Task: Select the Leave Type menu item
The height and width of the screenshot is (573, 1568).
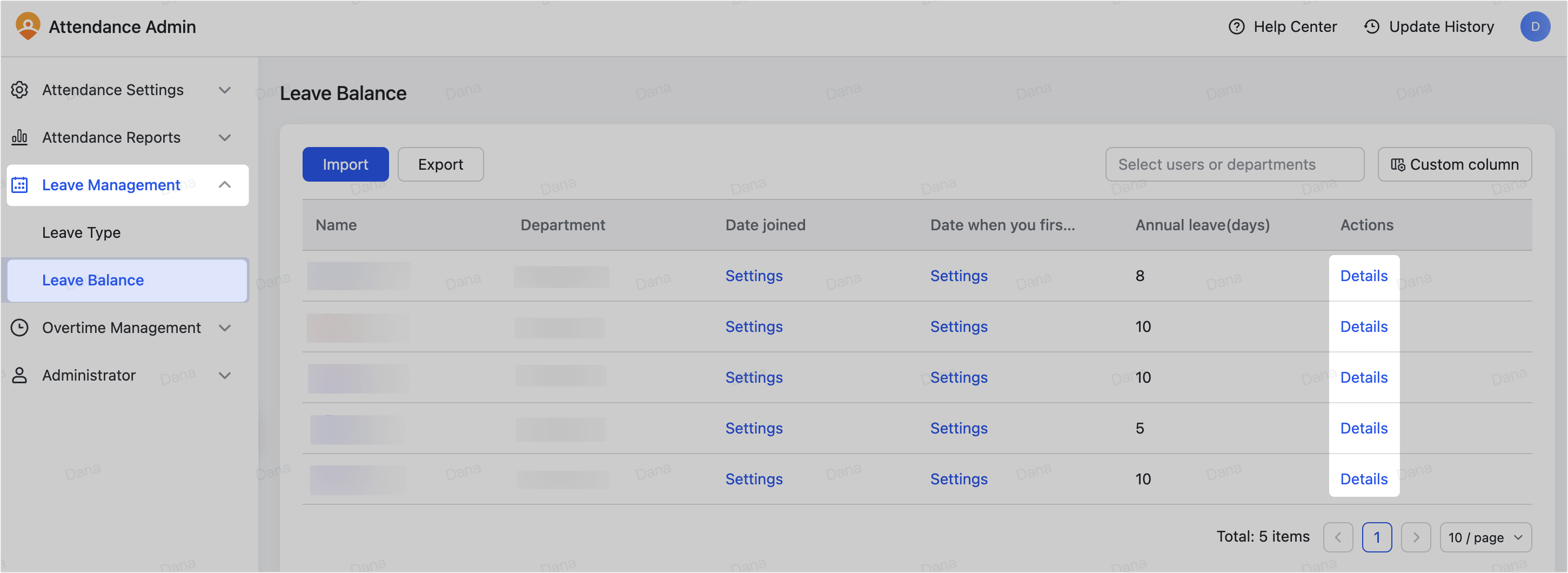Action: tap(81, 232)
